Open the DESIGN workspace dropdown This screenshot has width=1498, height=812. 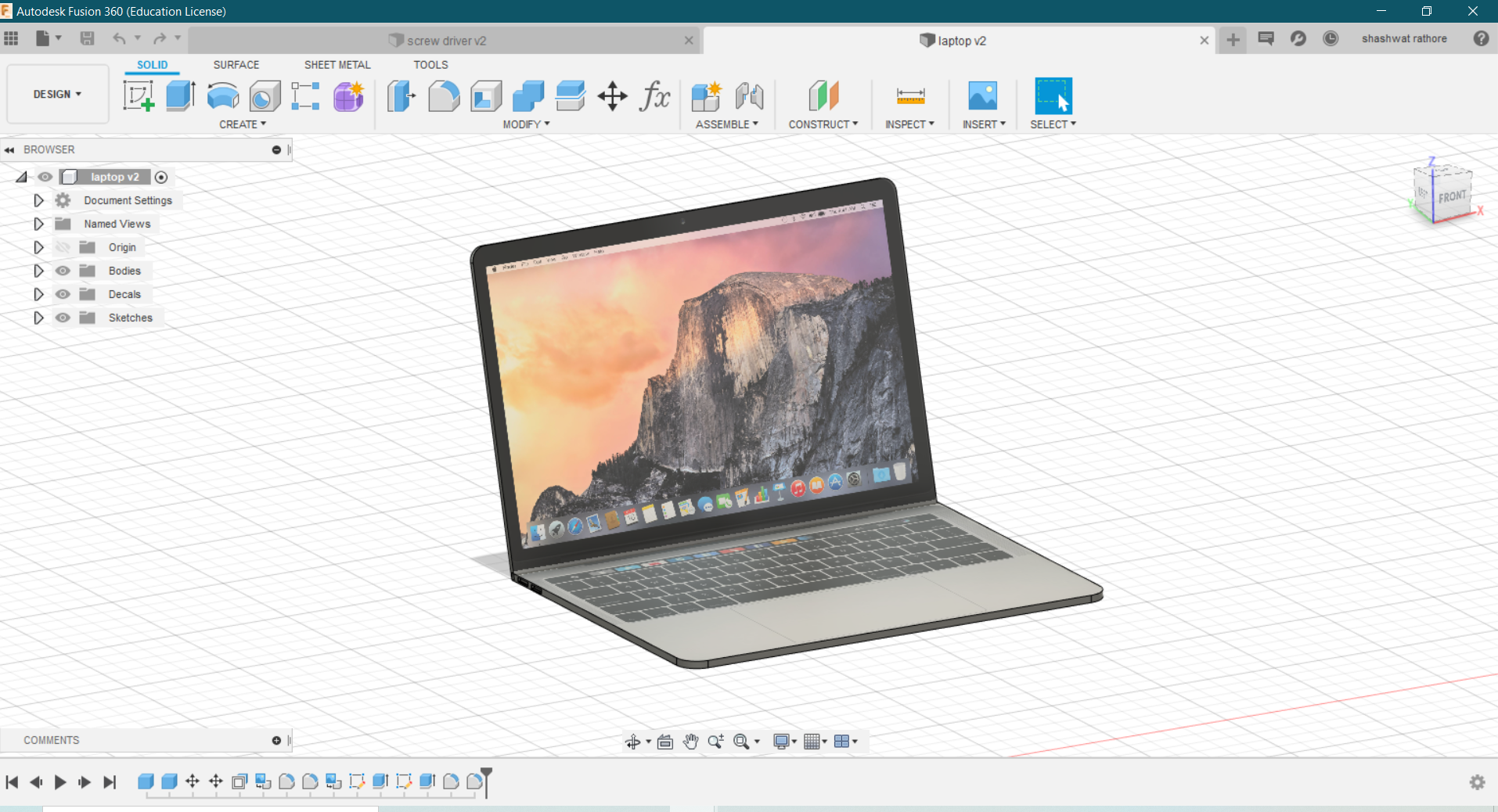57,94
